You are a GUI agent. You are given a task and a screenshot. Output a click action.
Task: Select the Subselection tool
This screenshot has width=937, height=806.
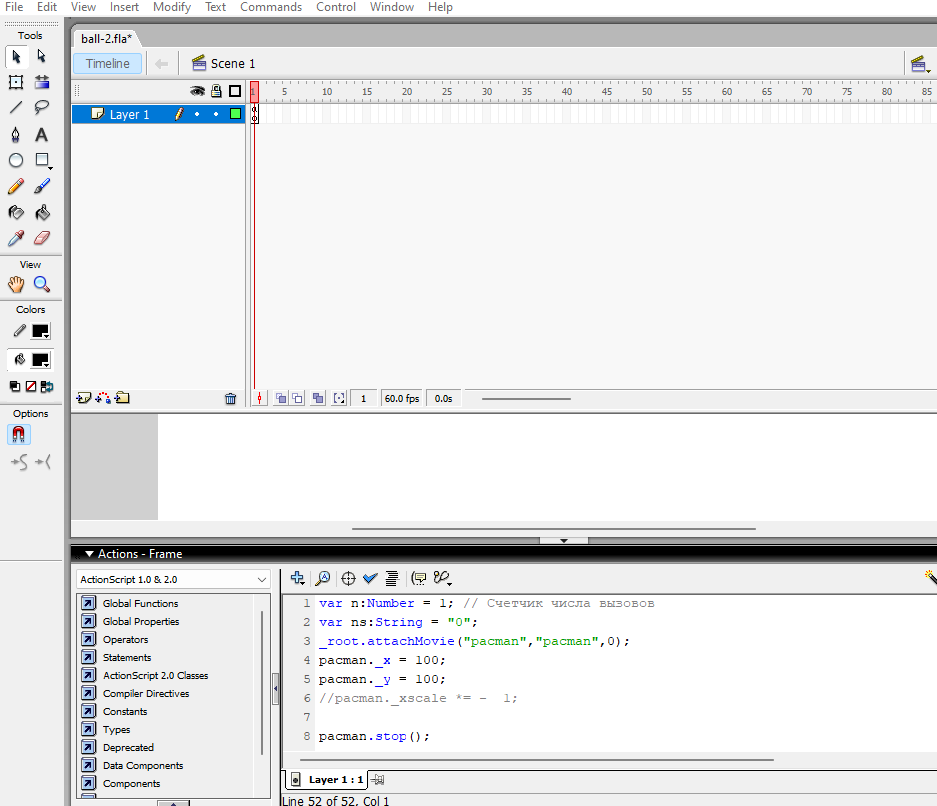(41, 56)
